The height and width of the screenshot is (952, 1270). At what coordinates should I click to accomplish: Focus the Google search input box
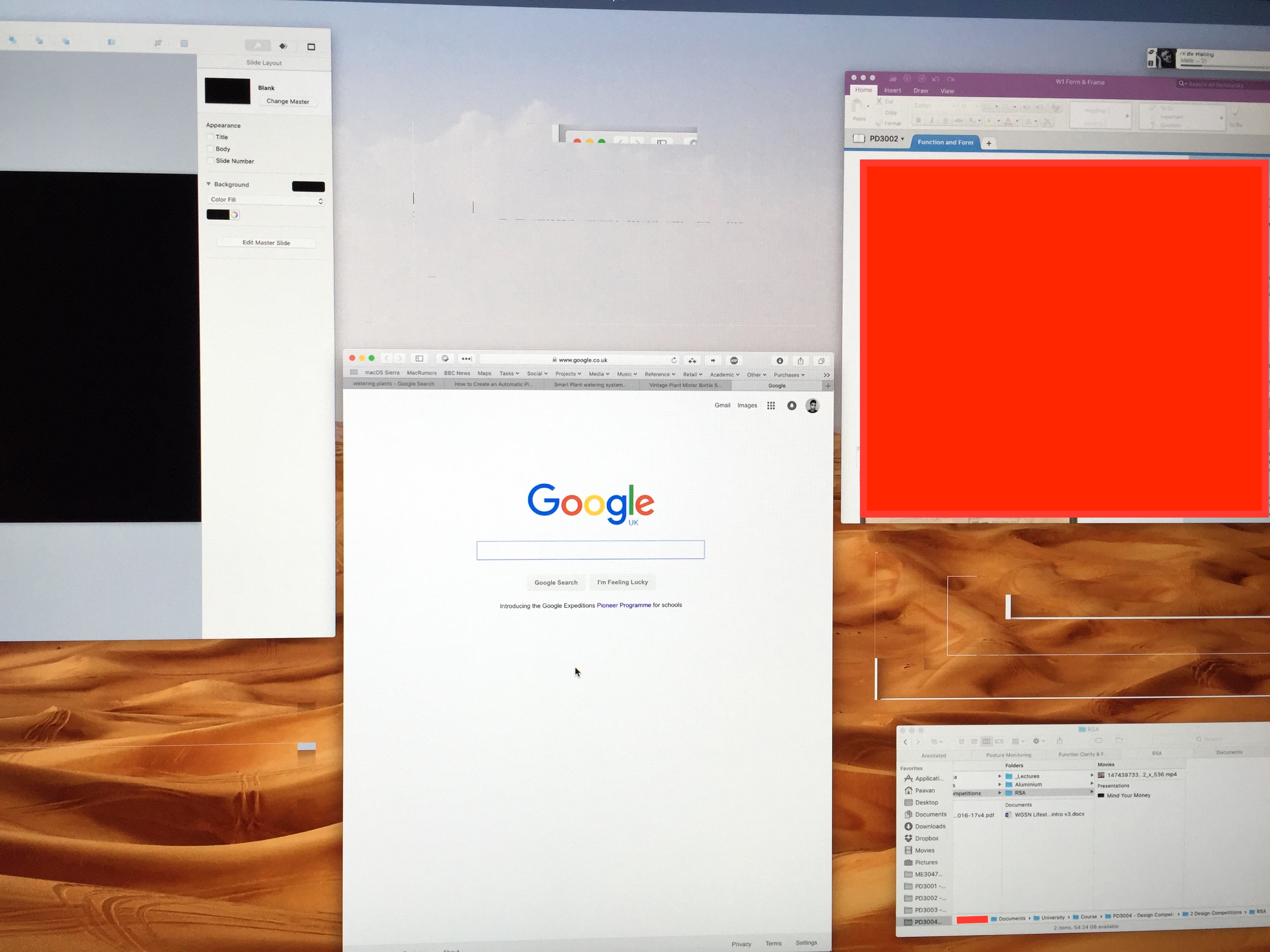(590, 550)
